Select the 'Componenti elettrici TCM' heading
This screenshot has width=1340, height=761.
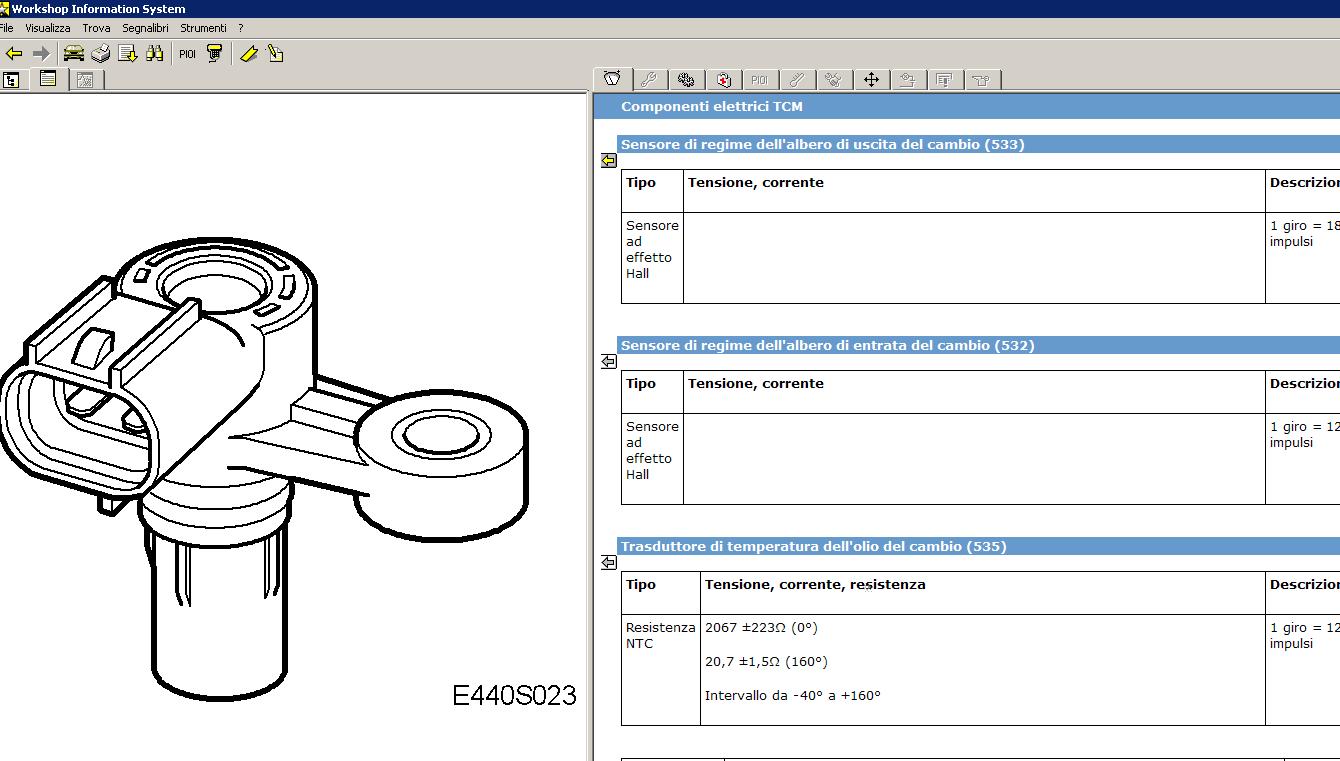click(x=711, y=106)
